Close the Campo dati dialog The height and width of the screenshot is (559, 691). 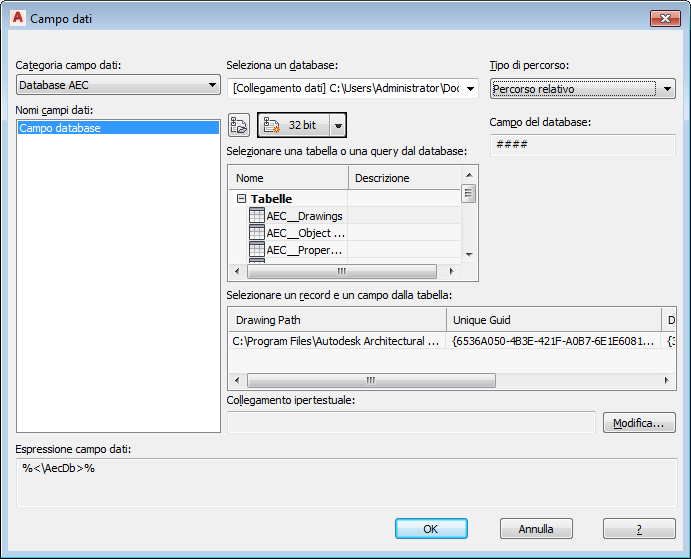665,18
